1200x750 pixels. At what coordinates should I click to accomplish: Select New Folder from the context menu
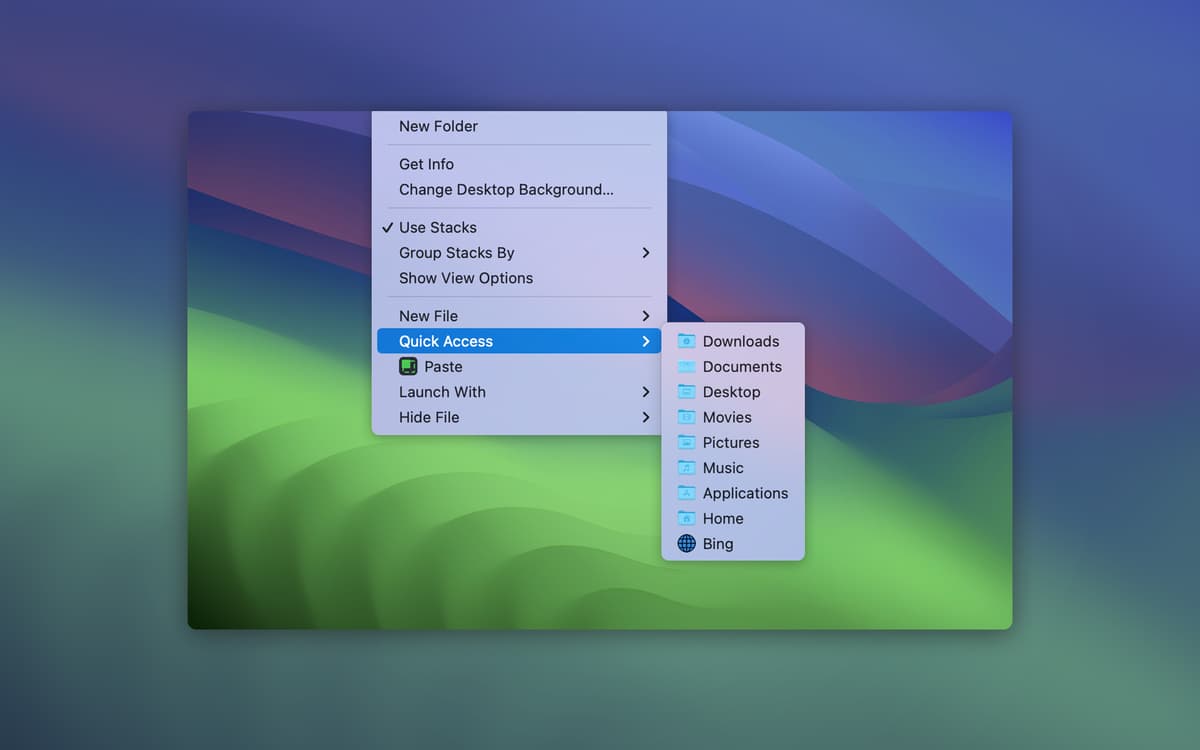tap(438, 126)
